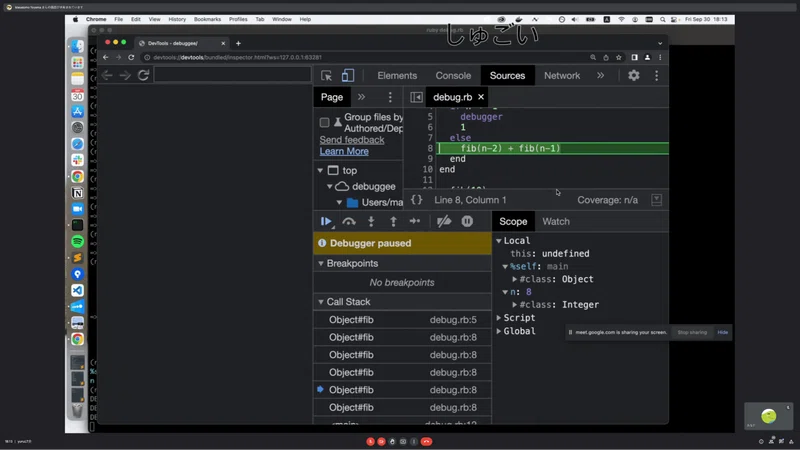Open the Learn More link

tap(344, 152)
